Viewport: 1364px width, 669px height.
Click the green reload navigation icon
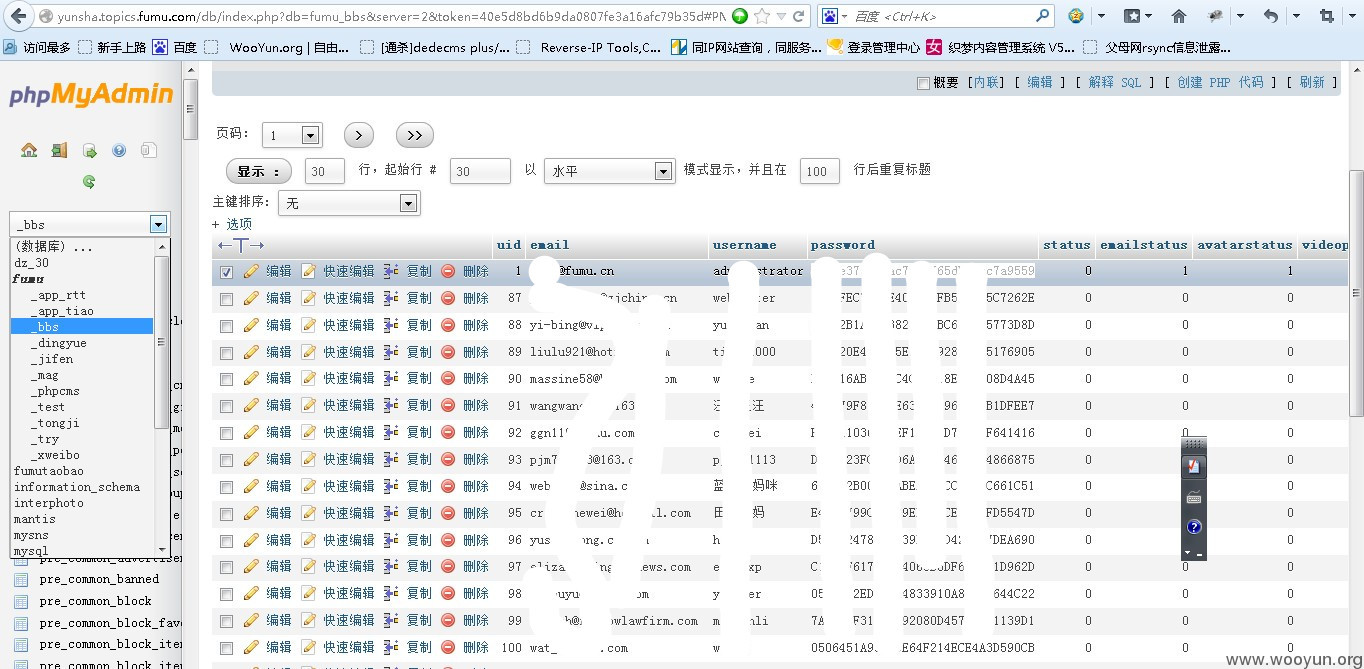click(89, 181)
